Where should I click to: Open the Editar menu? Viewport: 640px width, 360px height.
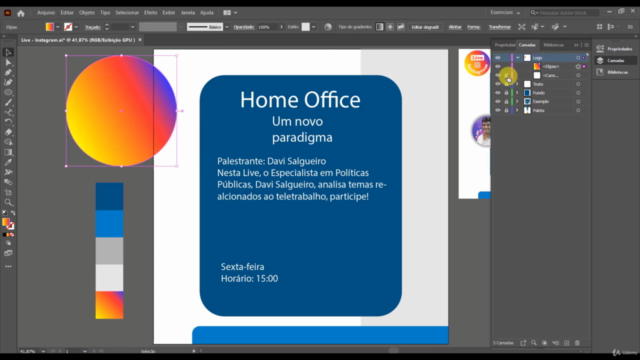pos(67,13)
